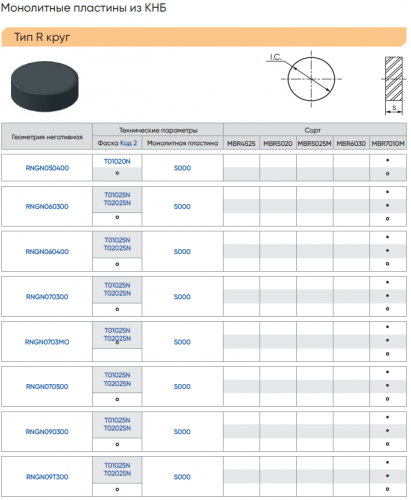Image resolution: width=411 pixels, height=500 pixels.
Task: Click the MBR4525 grade column header
Action: tap(241, 143)
